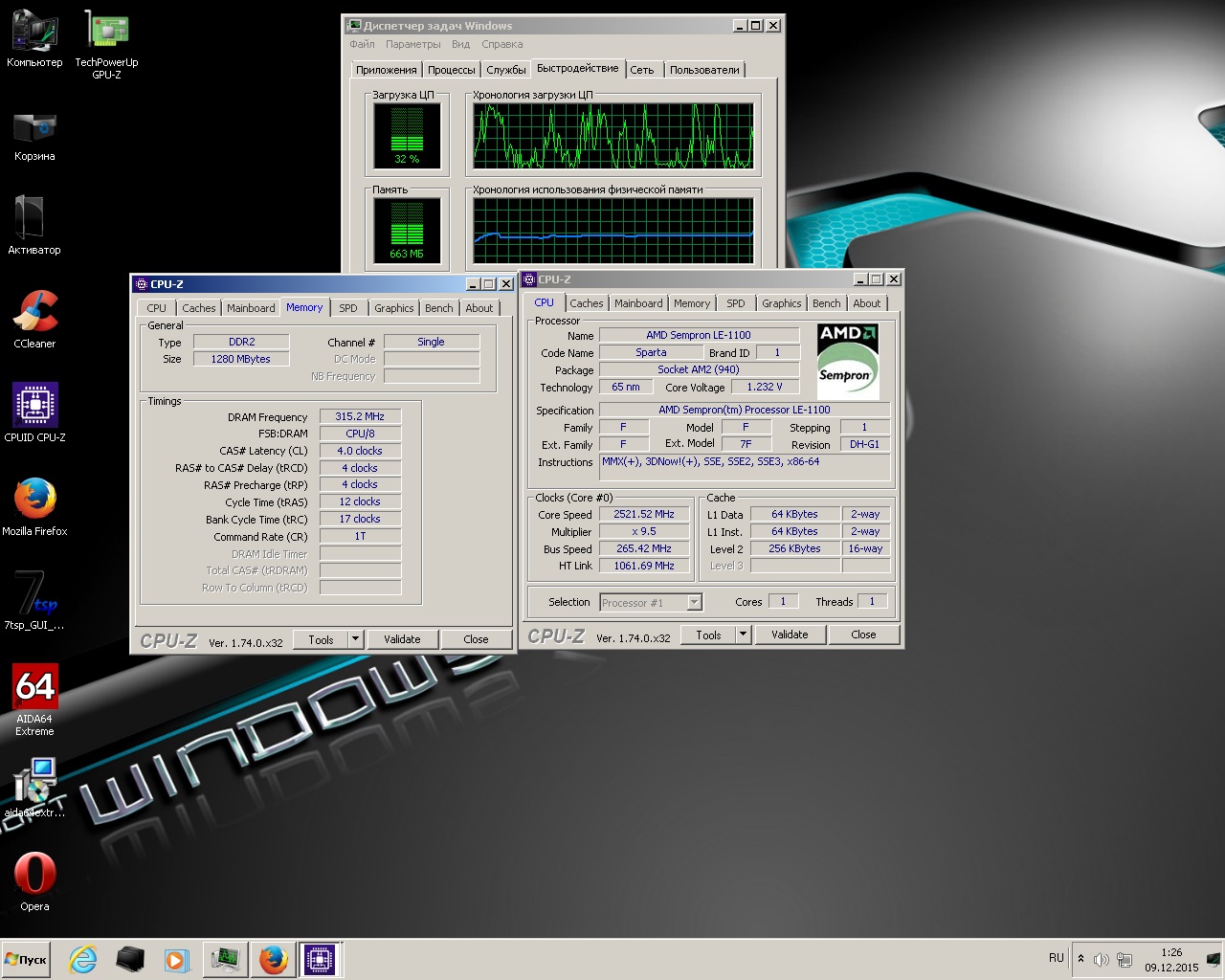Click the network tray icon
Viewport: 1225px width, 980px height.
(x=1125, y=959)
